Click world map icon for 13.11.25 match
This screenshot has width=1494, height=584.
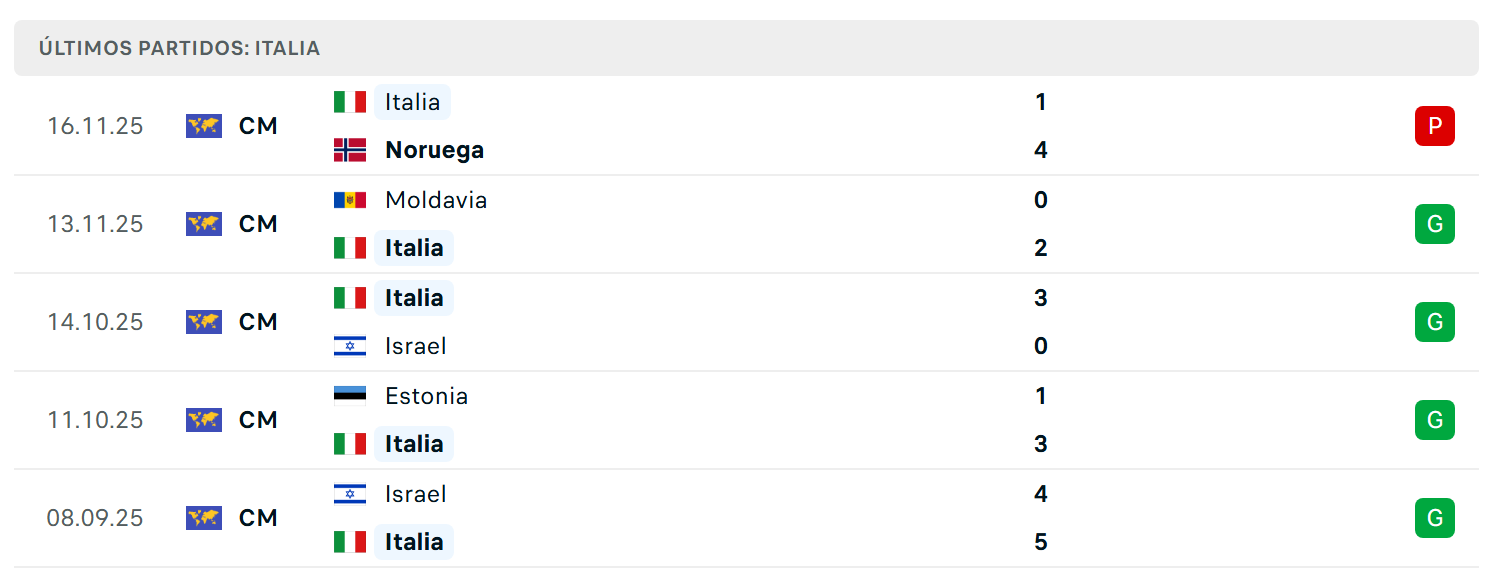[x=204, y=224]
